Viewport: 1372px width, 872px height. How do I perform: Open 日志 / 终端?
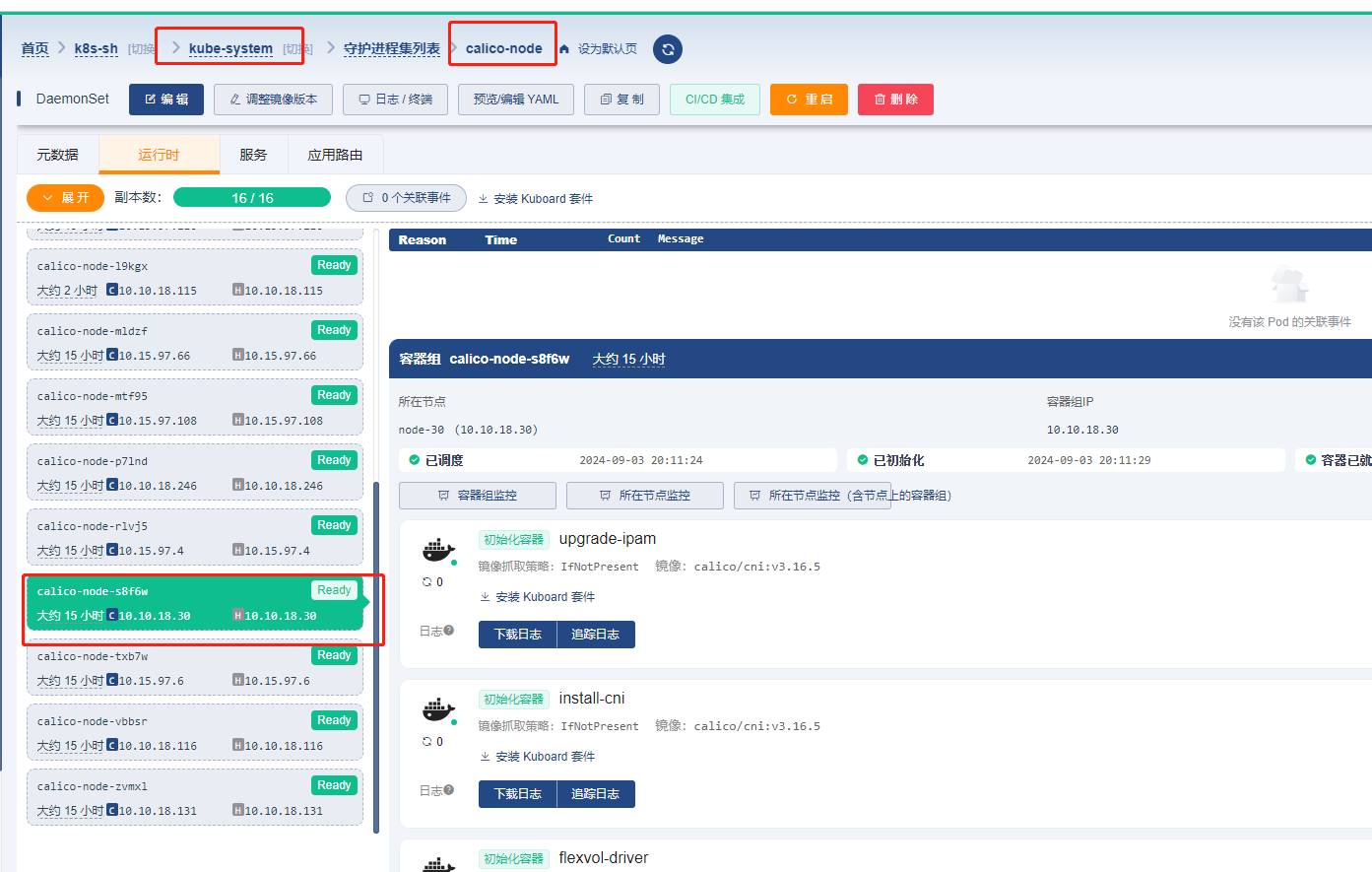pyautogui.click(x=396, y=100)
